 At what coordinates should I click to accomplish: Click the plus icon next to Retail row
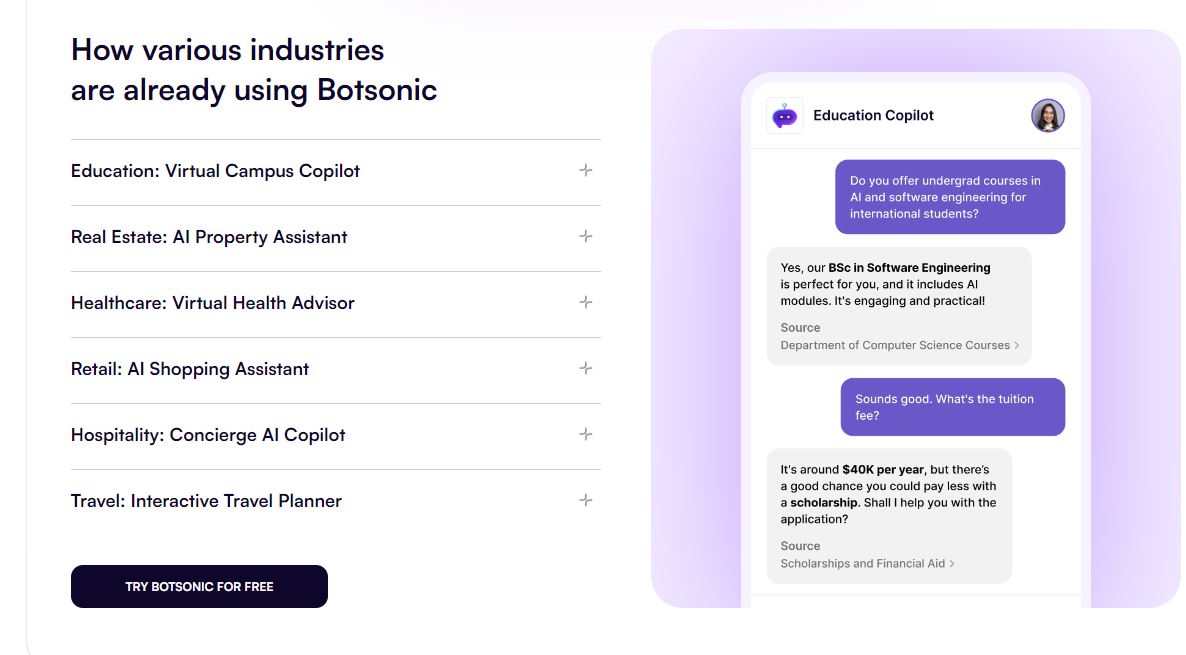coord(586,369)
